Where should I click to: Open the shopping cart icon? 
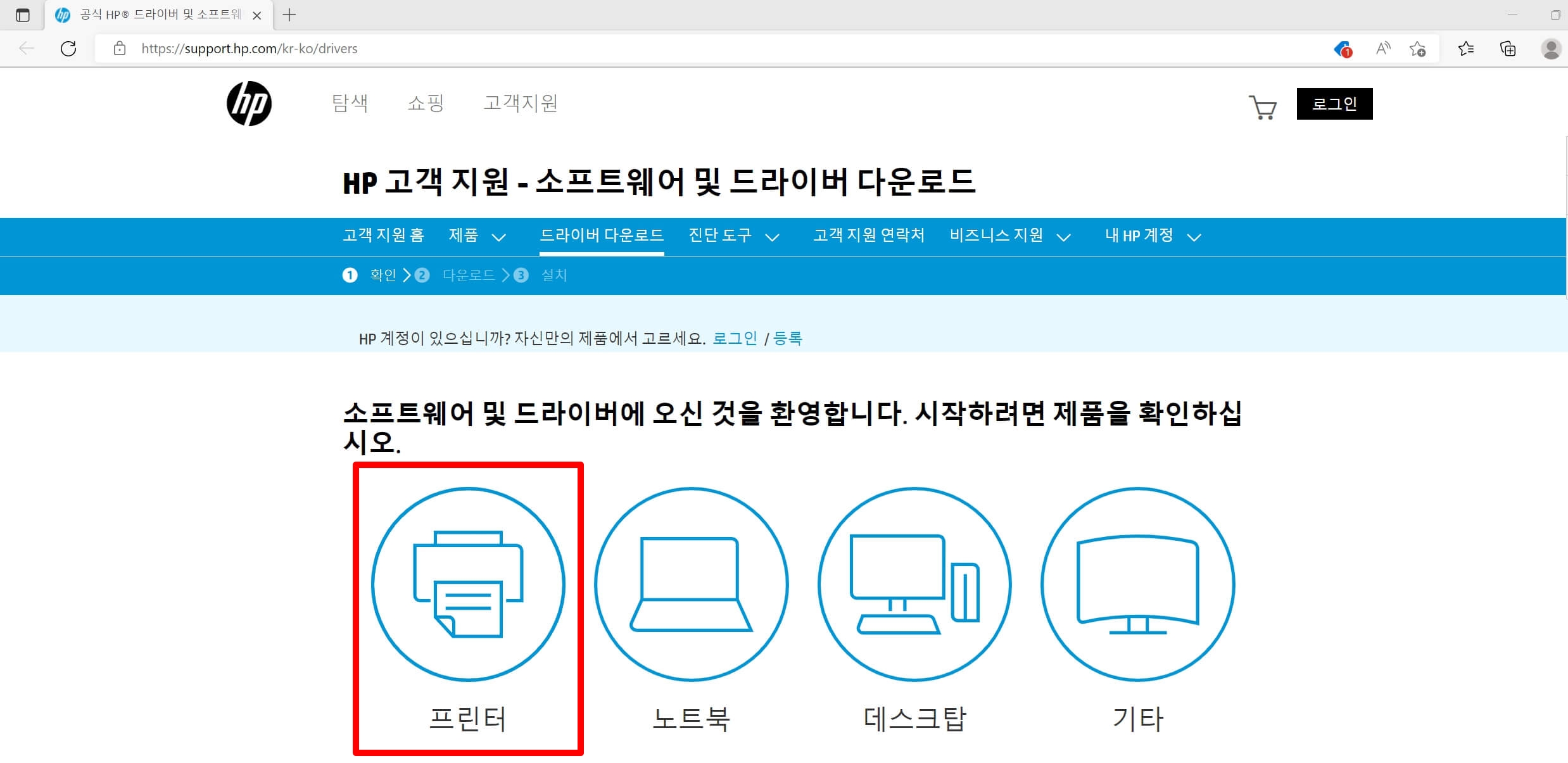click(1262, 107)
